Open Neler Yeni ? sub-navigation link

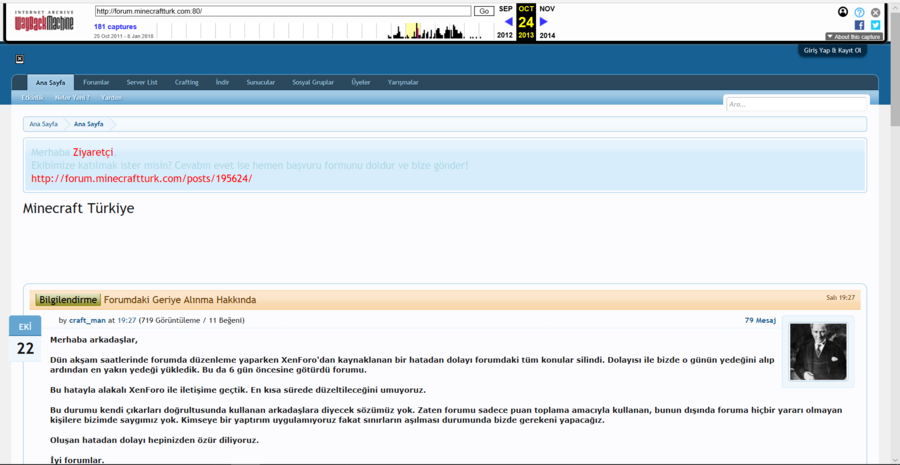tap(72, 98)
